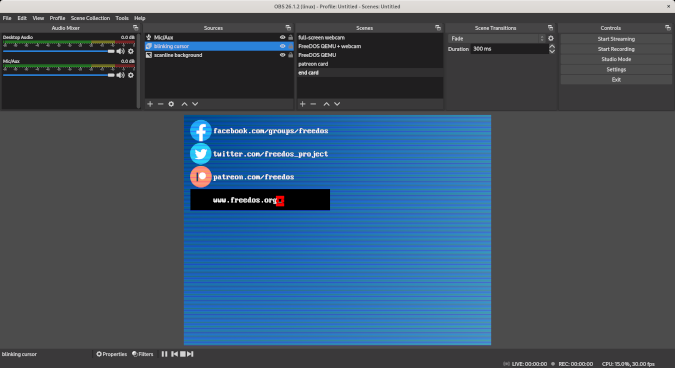This screenshot has width=675, height=368.
Task: Click the Facebook logo in preview
Action: click(x=201, y=131)
